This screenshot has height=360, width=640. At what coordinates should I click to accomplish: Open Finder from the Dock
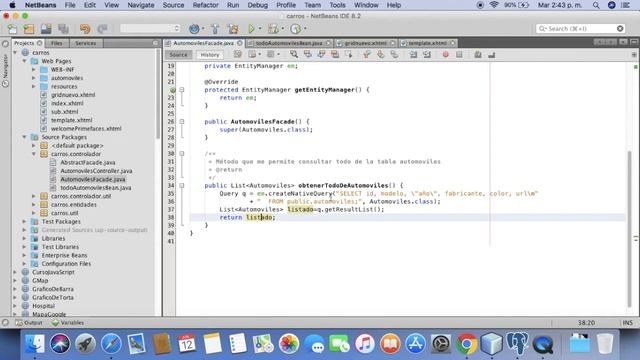[x=34, y=344]
